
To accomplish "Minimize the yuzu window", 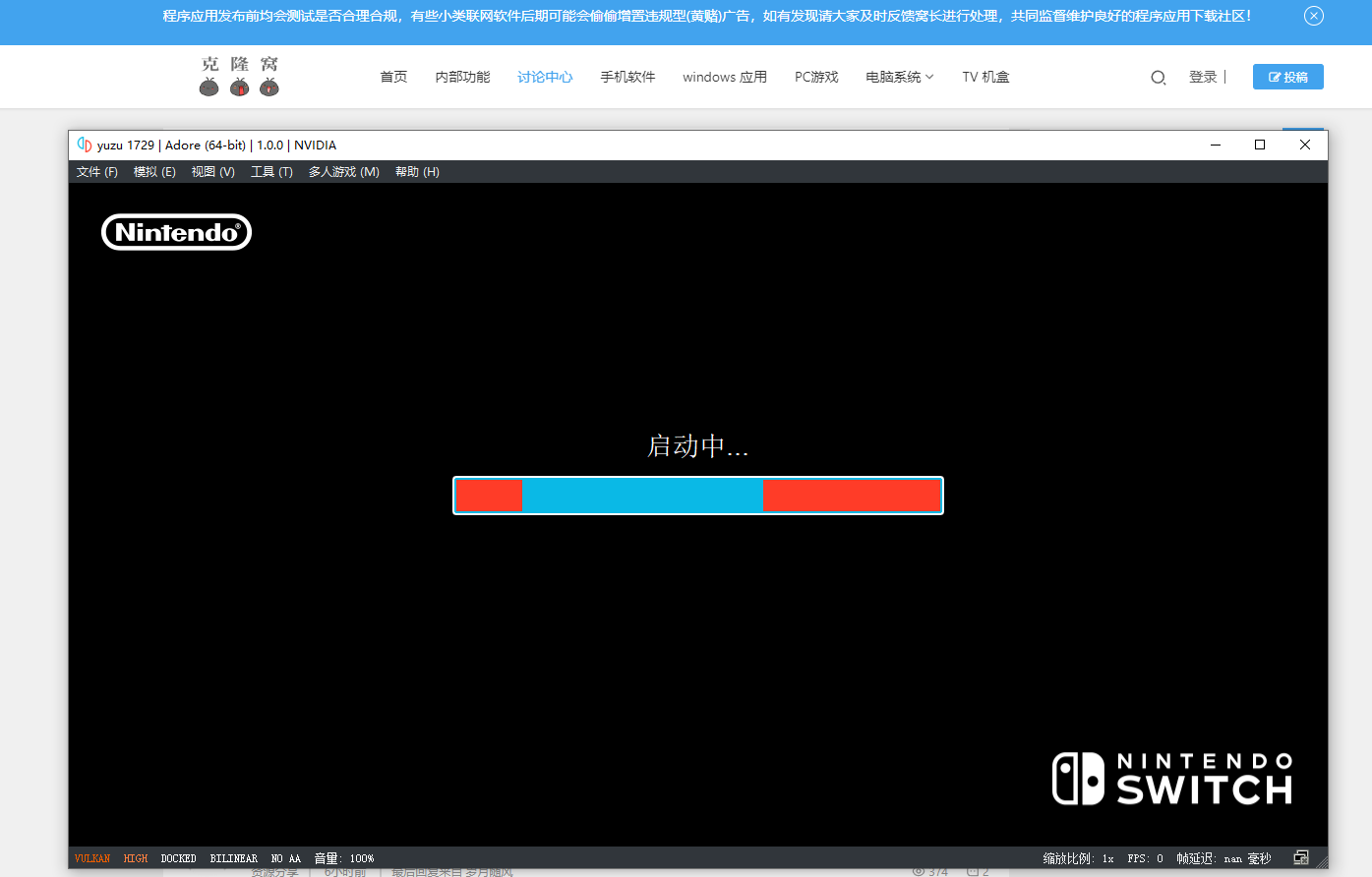I will click(x=1216, y=145).
